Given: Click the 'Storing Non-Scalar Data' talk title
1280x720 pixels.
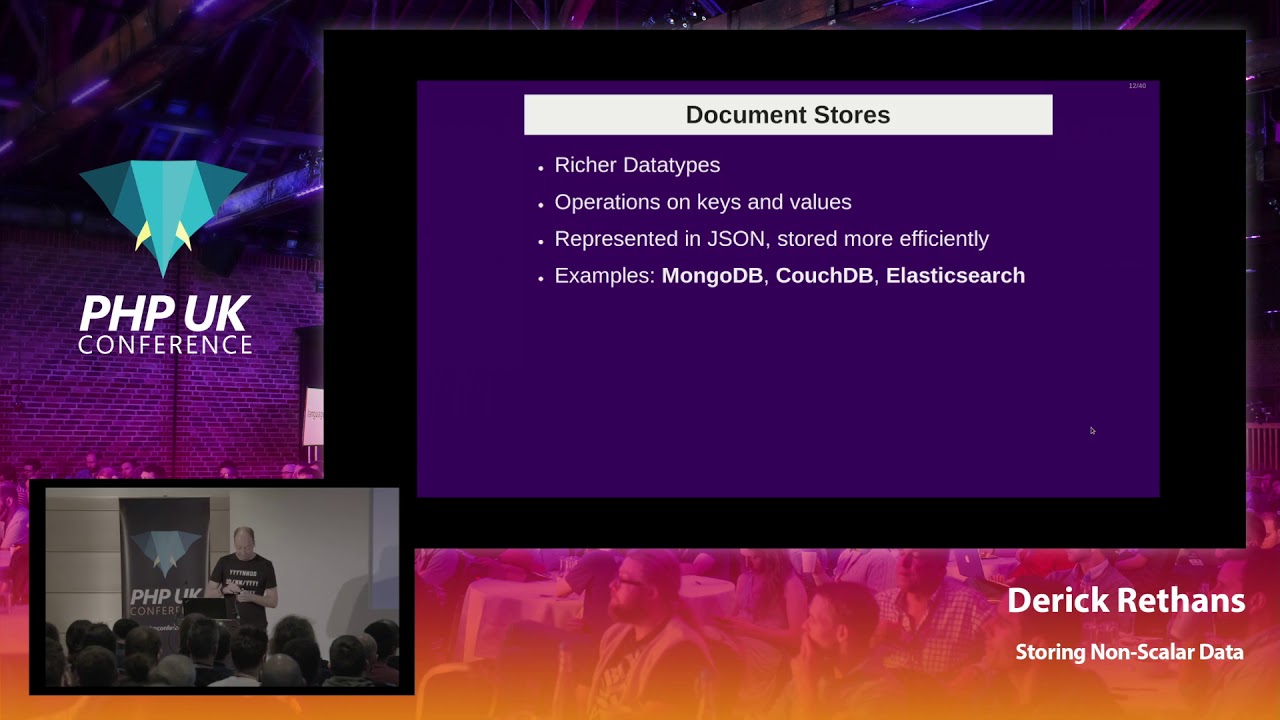Looking at the screenshot, I should [1129, 652].
